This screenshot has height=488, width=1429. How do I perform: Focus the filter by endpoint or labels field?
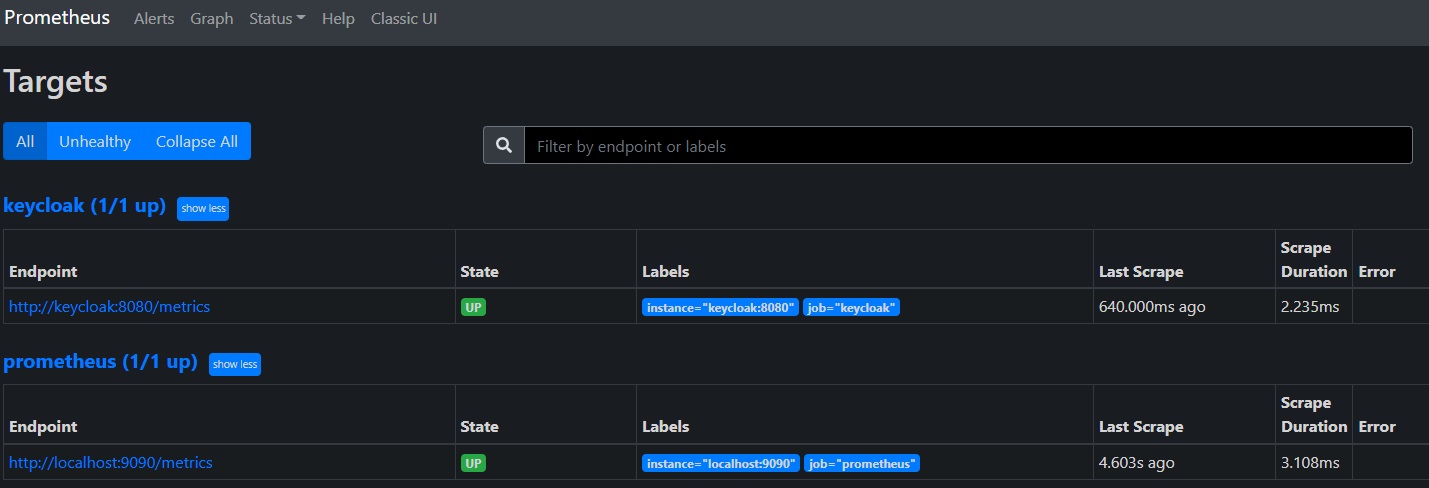[x=968, y=145]
